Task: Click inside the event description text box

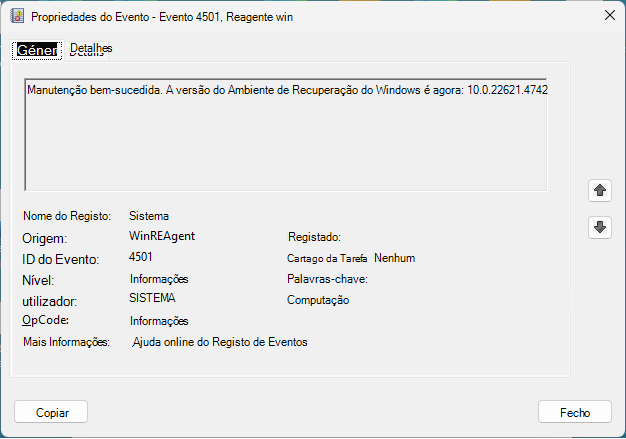Action: (286, 134)
